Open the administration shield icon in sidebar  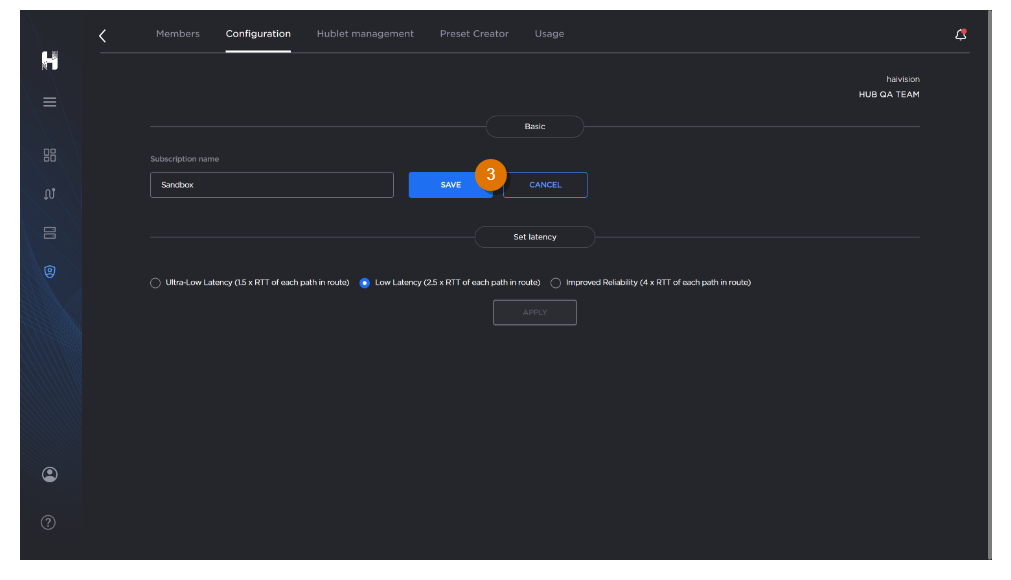point(49,271)
